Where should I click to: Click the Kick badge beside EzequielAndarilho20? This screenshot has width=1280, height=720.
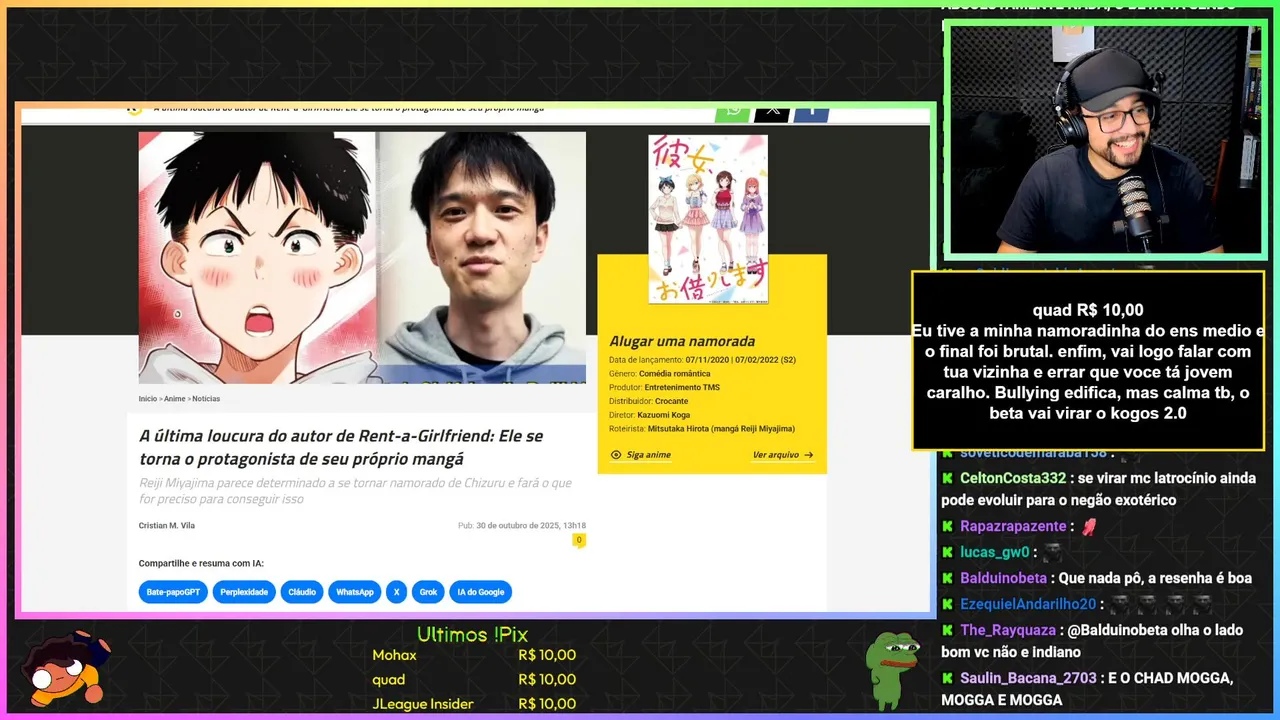click(947, 604)
